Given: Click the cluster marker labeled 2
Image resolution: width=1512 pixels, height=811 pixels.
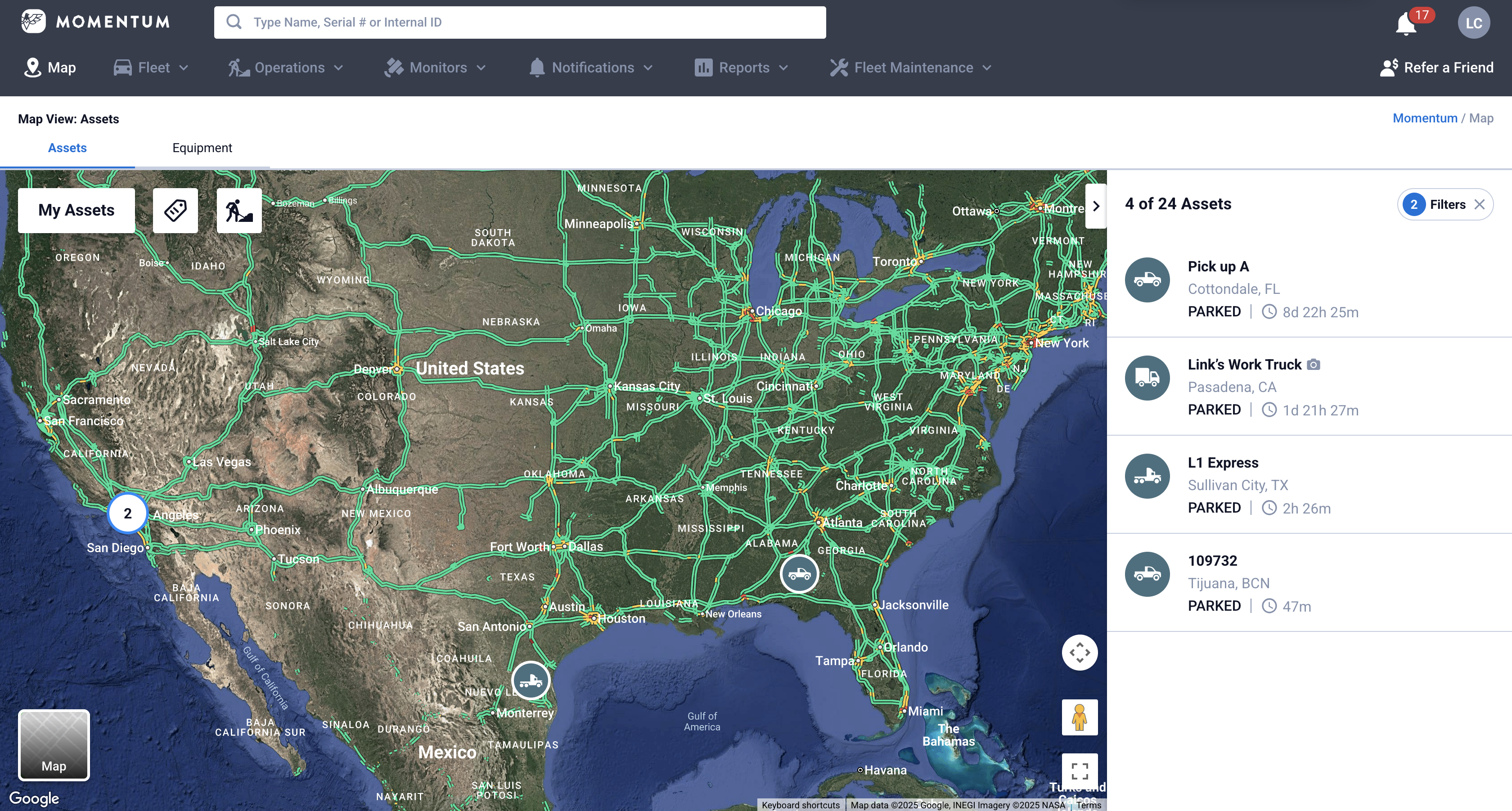Looking at the screenshot, I should (x=127, y=514).
